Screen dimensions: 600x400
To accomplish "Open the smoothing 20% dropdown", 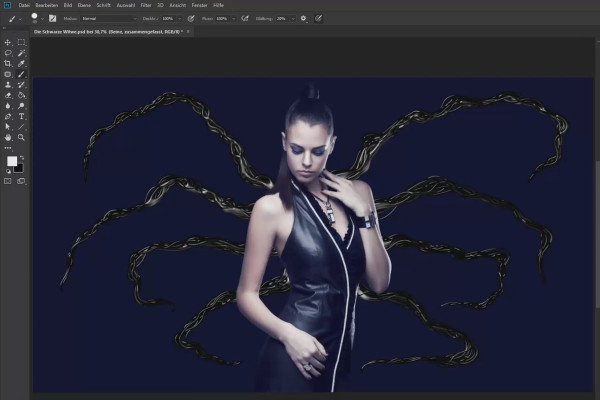I will pyautogui.click(x=293, y=19).
